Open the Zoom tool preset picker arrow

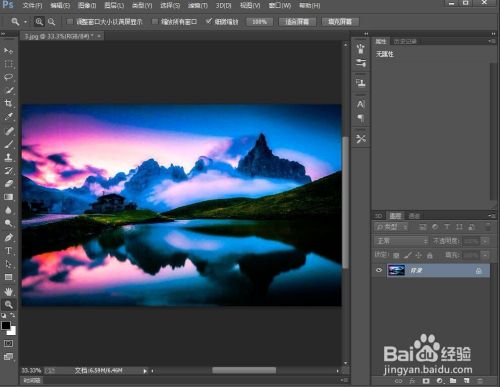25,22
